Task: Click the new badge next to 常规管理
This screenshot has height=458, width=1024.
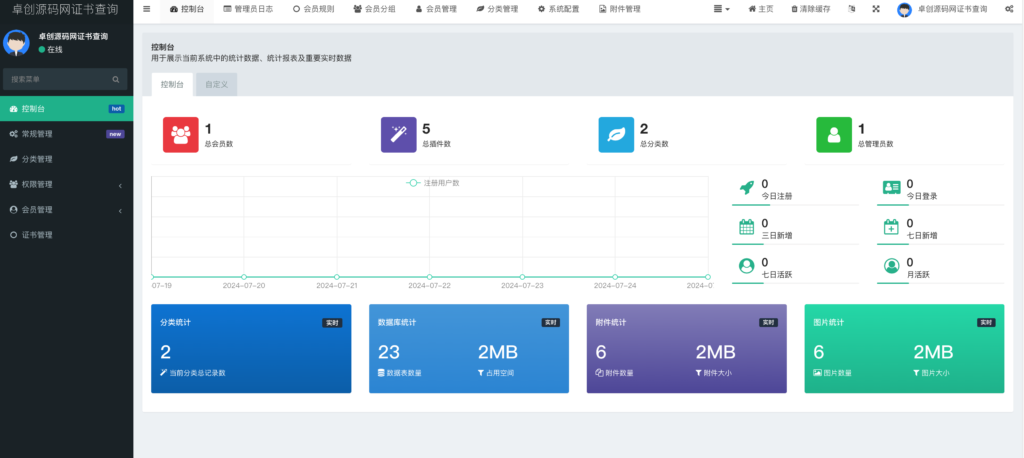Action: click(x=115, y=134)
